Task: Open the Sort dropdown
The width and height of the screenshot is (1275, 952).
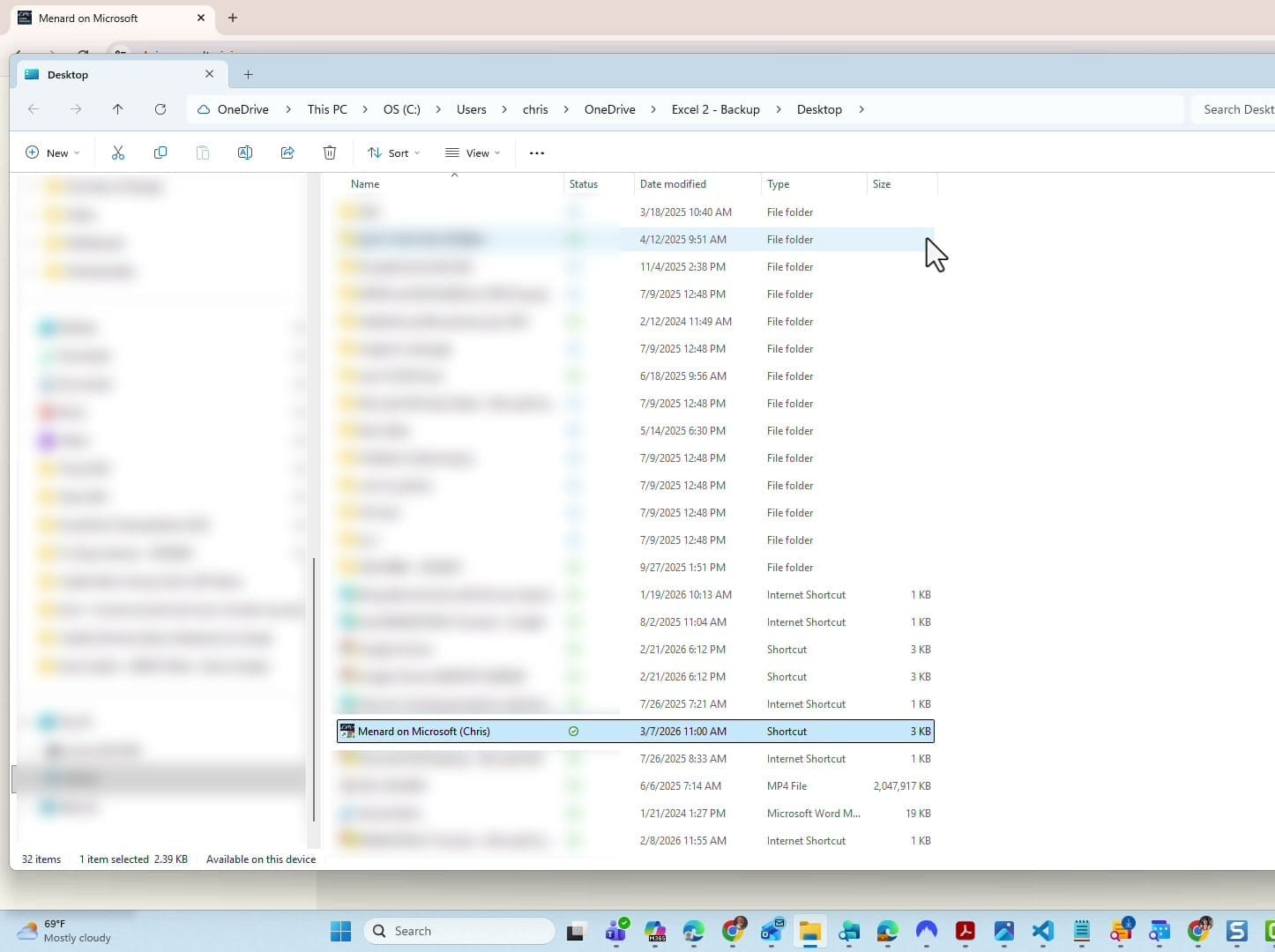Action: coord(393,152)
